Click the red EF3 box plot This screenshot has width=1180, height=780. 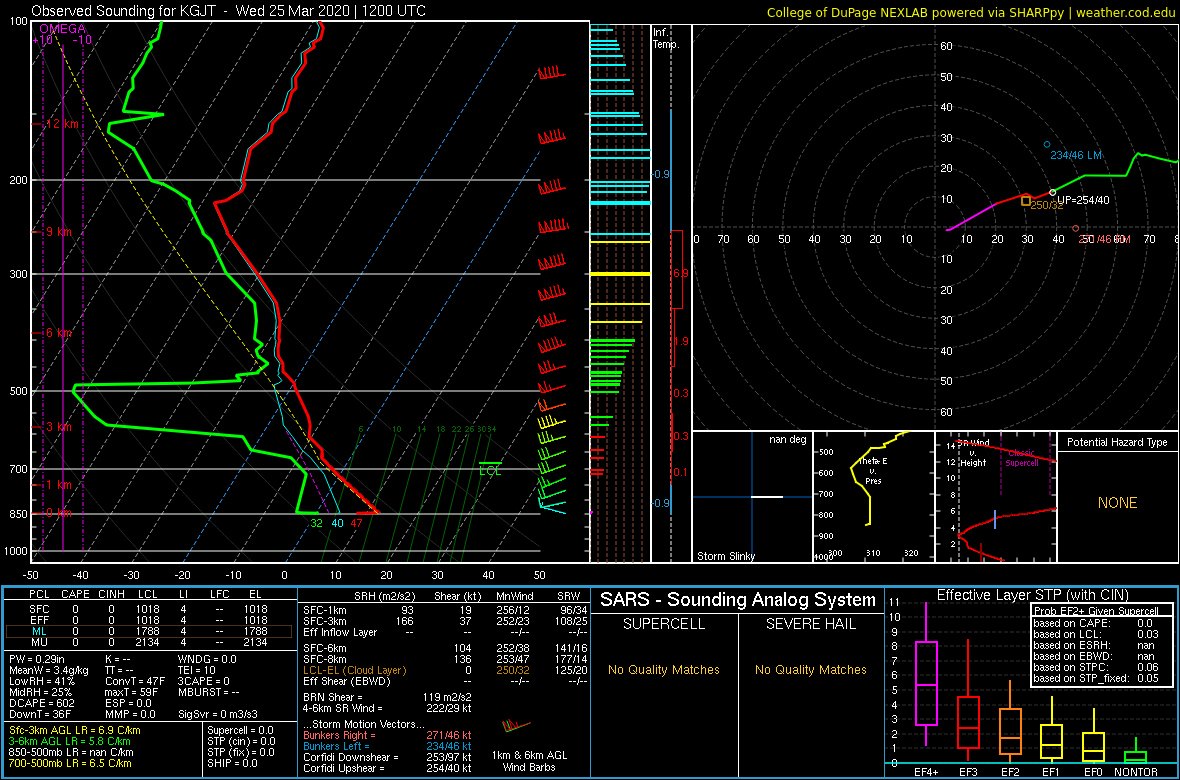(x=968, y=722)
